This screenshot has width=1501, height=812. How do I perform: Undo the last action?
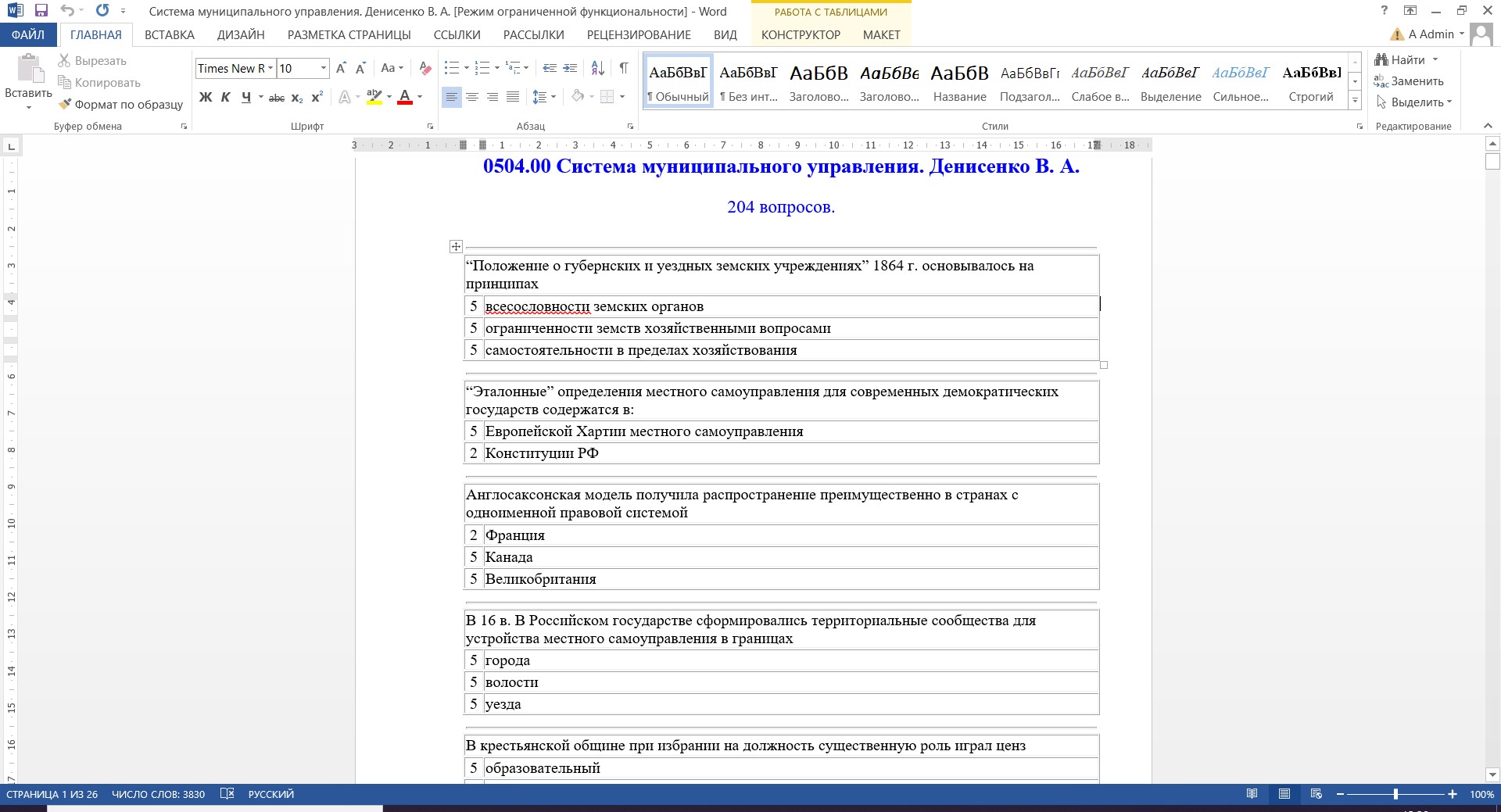(x=67, y=11)
